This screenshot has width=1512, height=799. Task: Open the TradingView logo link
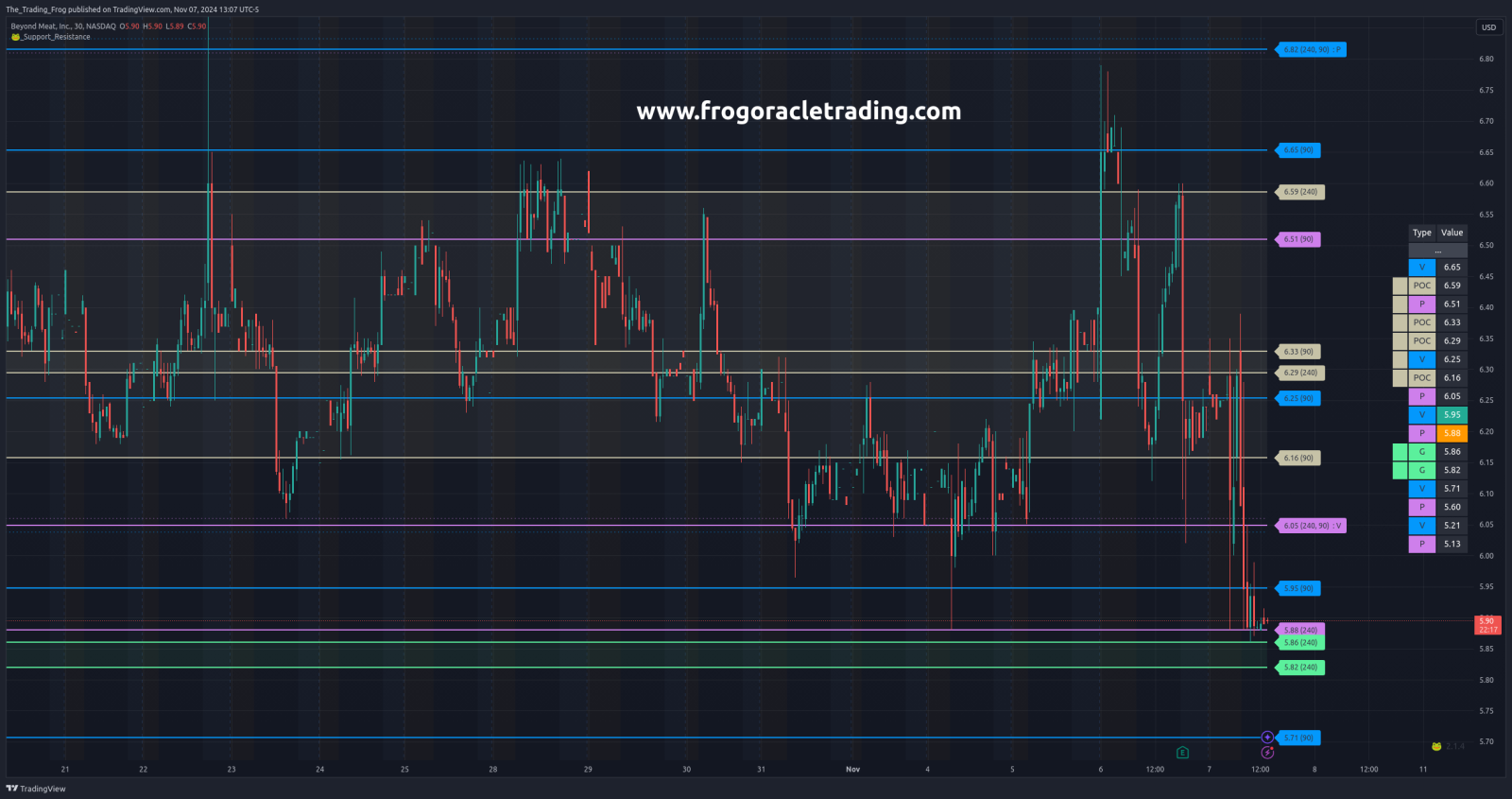(x=36, y=789)
